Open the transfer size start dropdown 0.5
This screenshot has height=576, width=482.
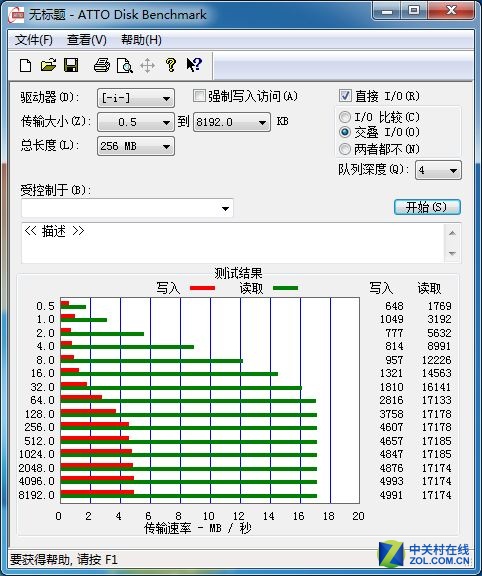click(x=136, y=122)
